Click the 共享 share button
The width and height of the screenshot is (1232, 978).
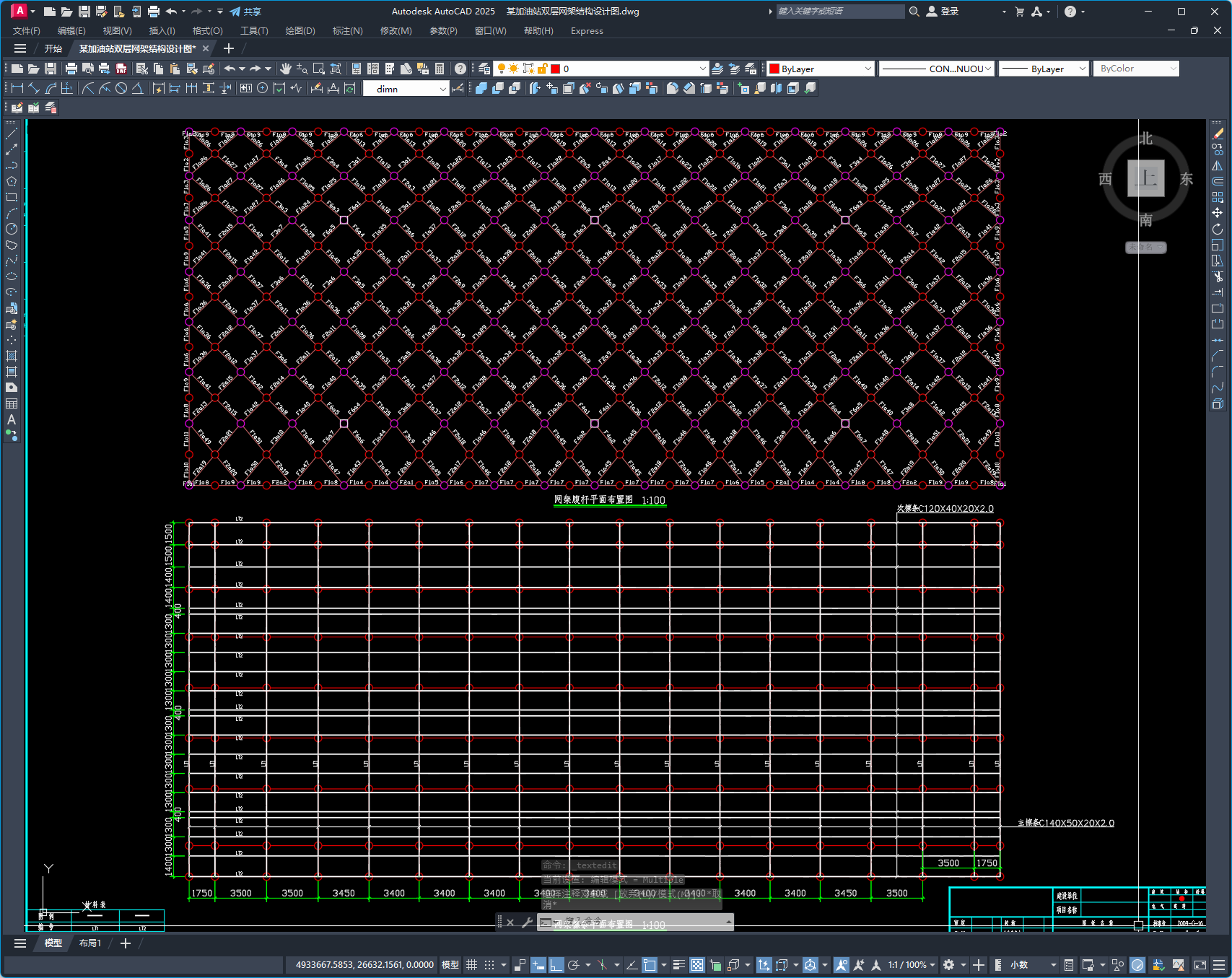click(245, 12)
